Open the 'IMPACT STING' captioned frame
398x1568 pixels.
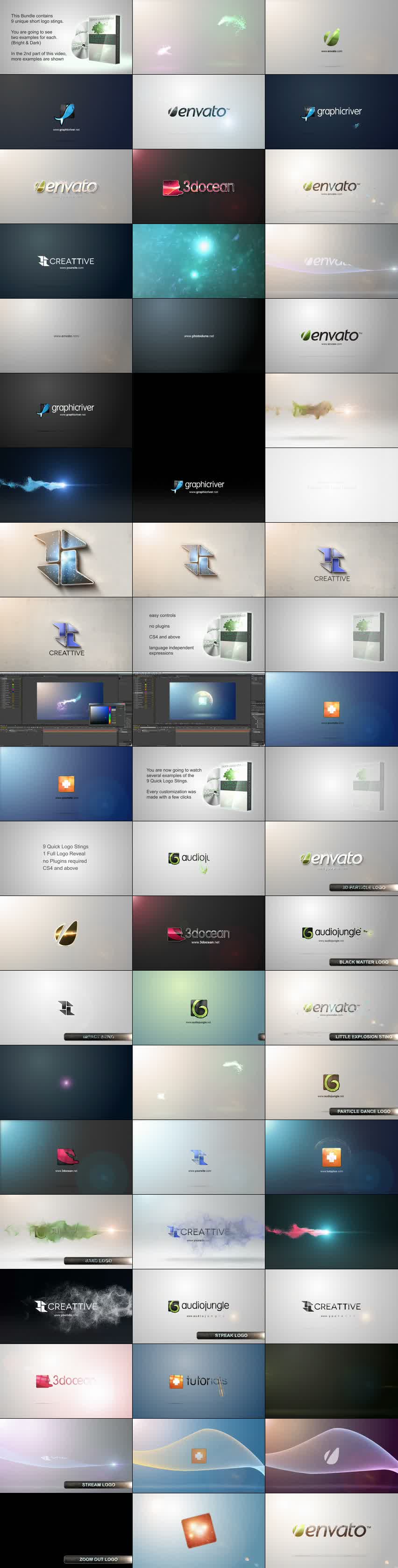pos(66,1008)
